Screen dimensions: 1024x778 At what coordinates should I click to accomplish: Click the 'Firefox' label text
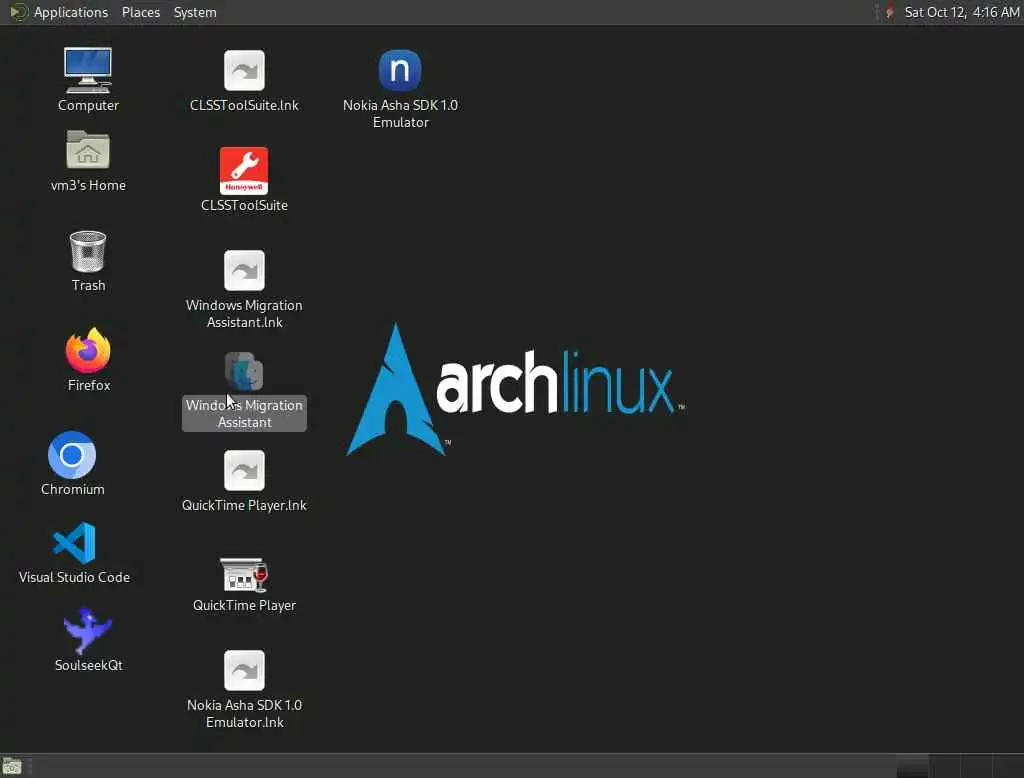tap(89, 385)
